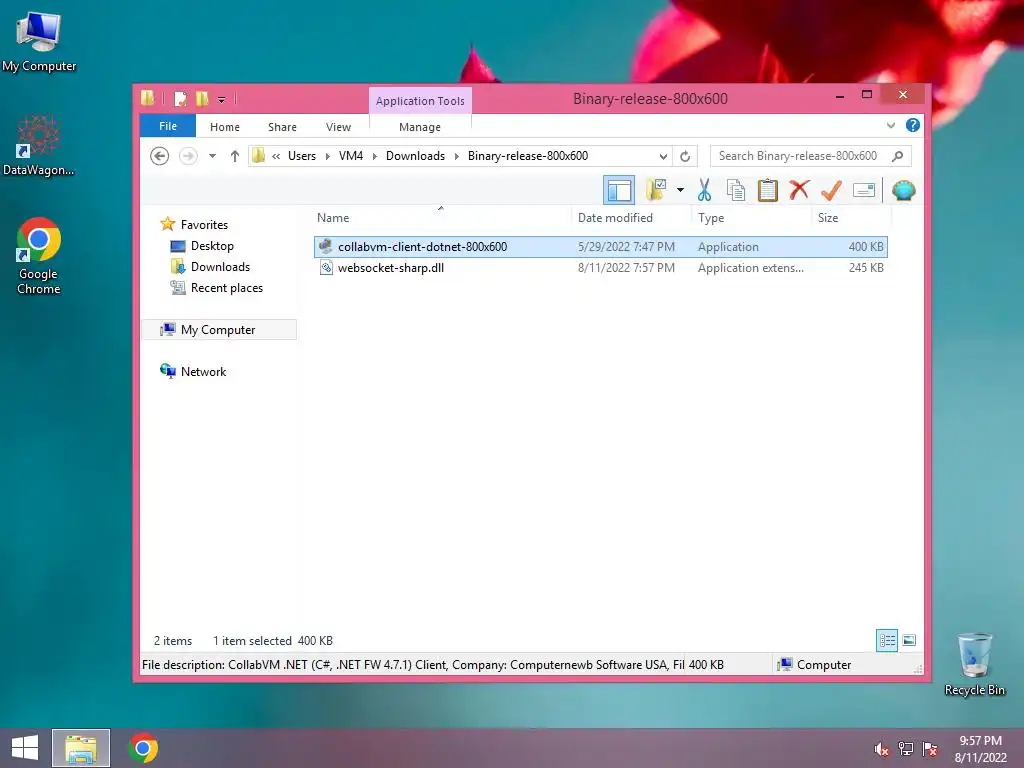Open the address bar history dropdown
Screen dimensions: 1024x768
point(663,156)
